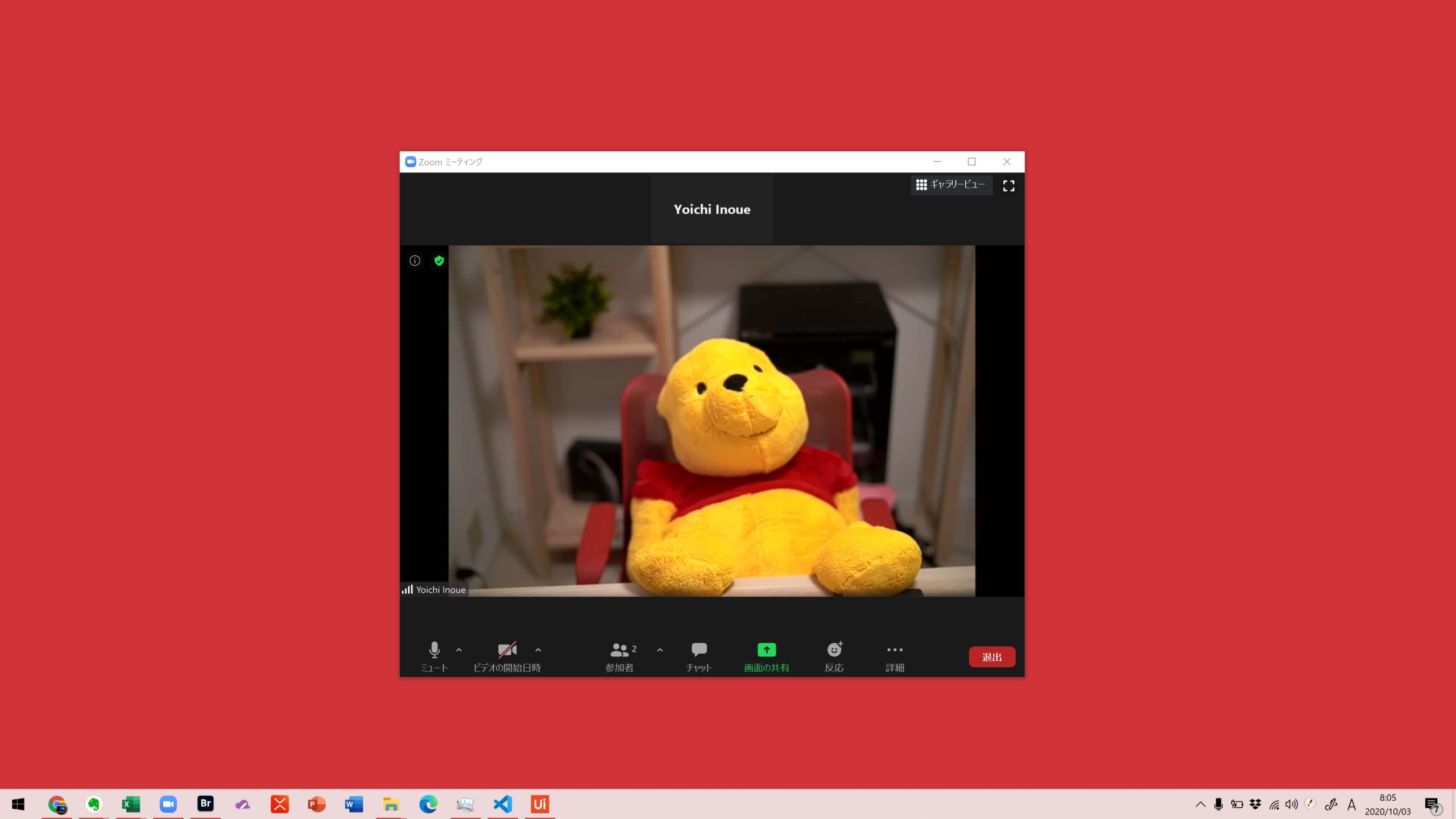Open Adobe Bridge from the taskbar
This screenshot has height=819, width=1456.
pos(205,804)
